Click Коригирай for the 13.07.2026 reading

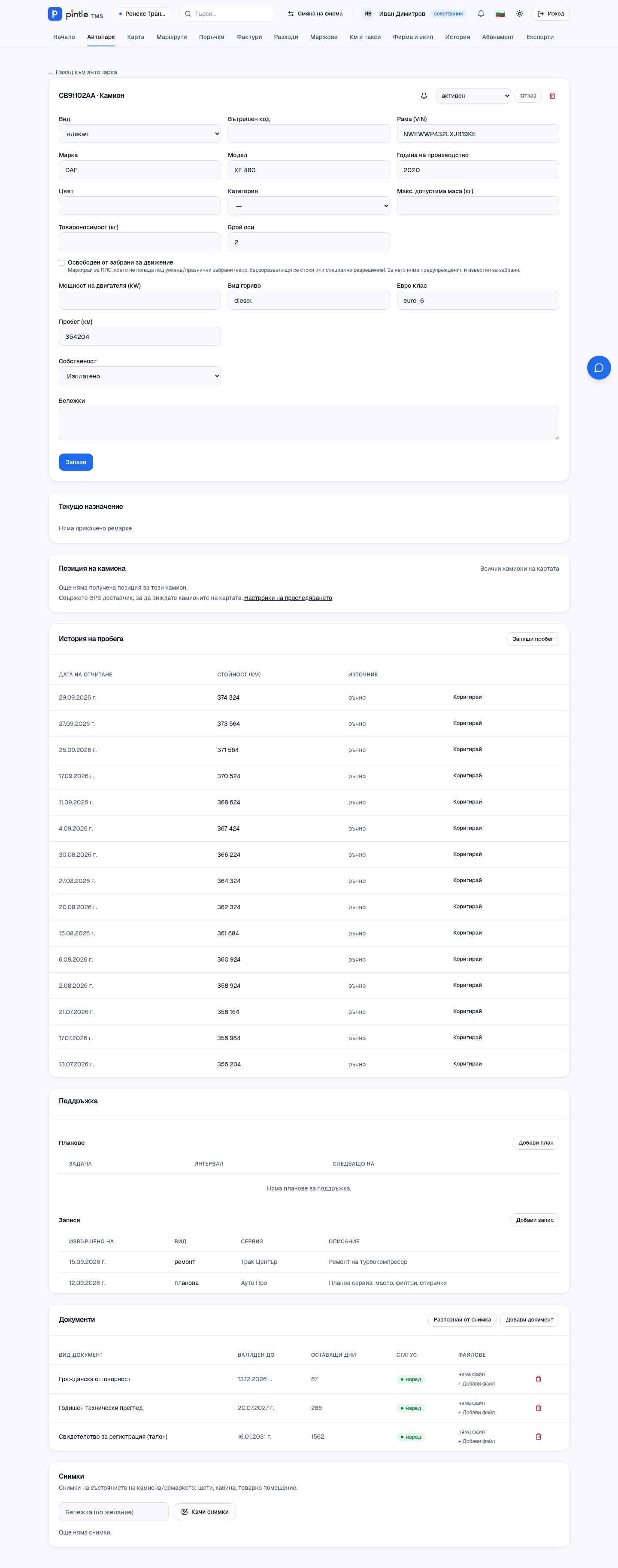pos(467,1063)
